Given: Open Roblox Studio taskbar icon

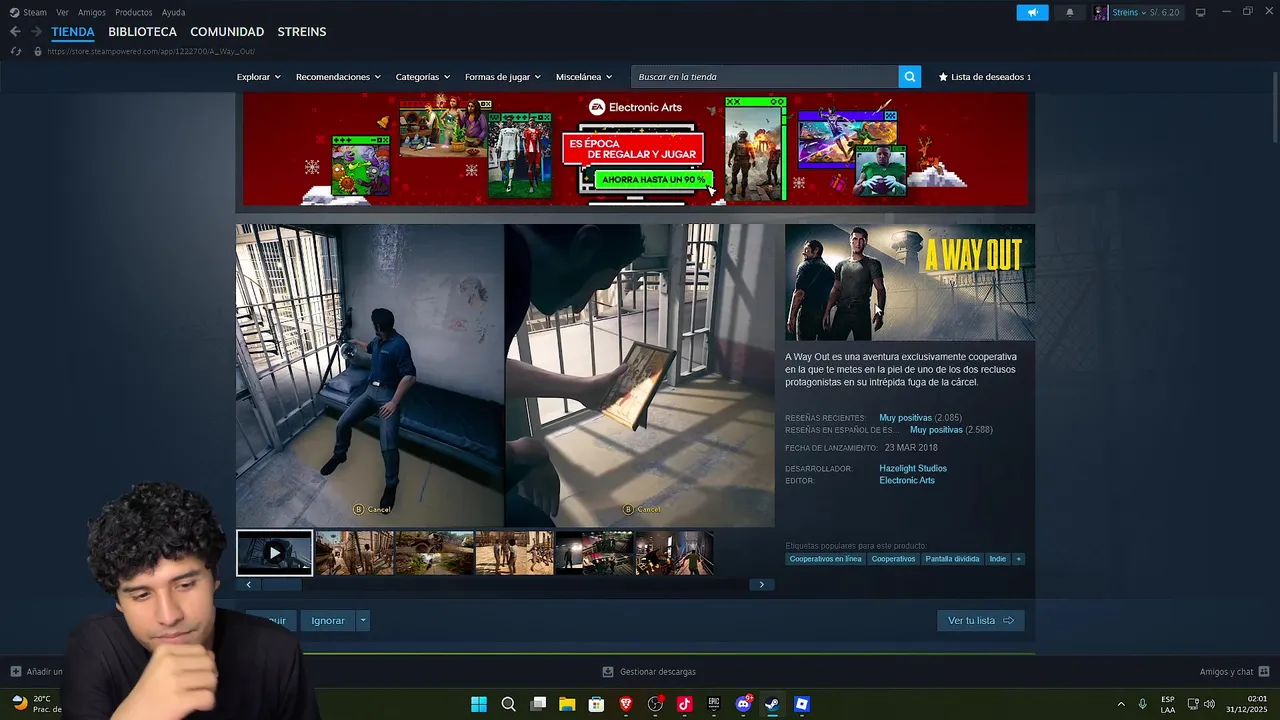Looking at the screenshot, I should coord(802,704).
